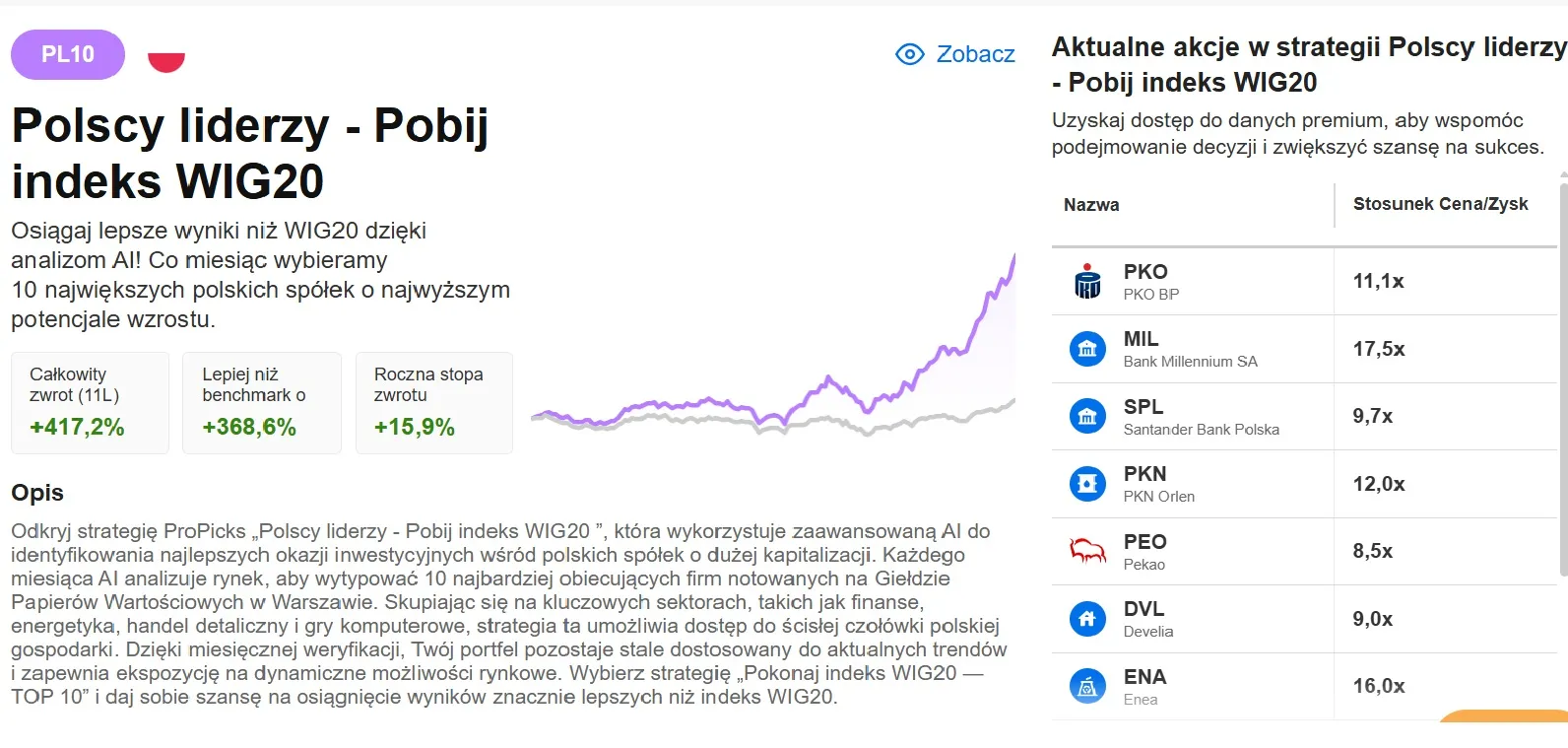This screenshot has width=1568, height=748.
Task: Click the red Pekao bison logo
Action: tap(1087, 550)
